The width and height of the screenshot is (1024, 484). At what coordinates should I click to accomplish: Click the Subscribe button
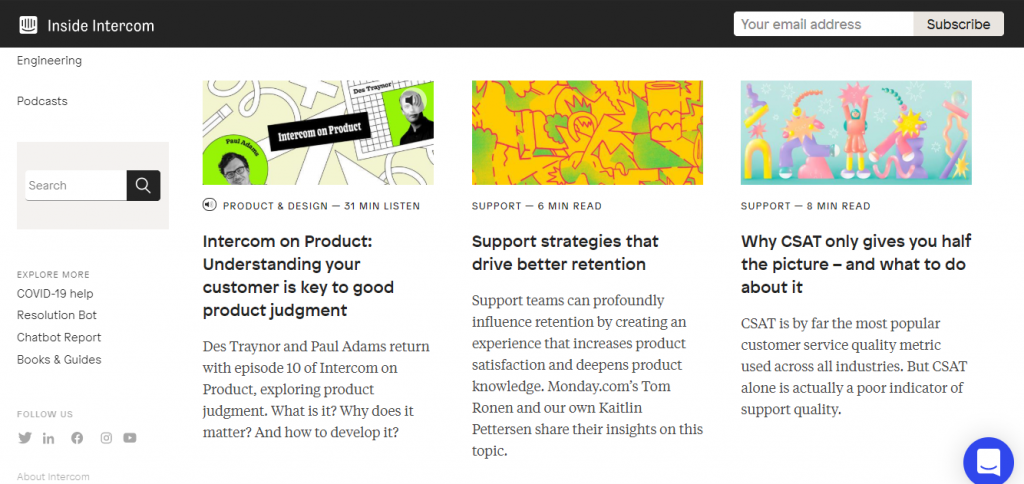(x=958, y=24)
